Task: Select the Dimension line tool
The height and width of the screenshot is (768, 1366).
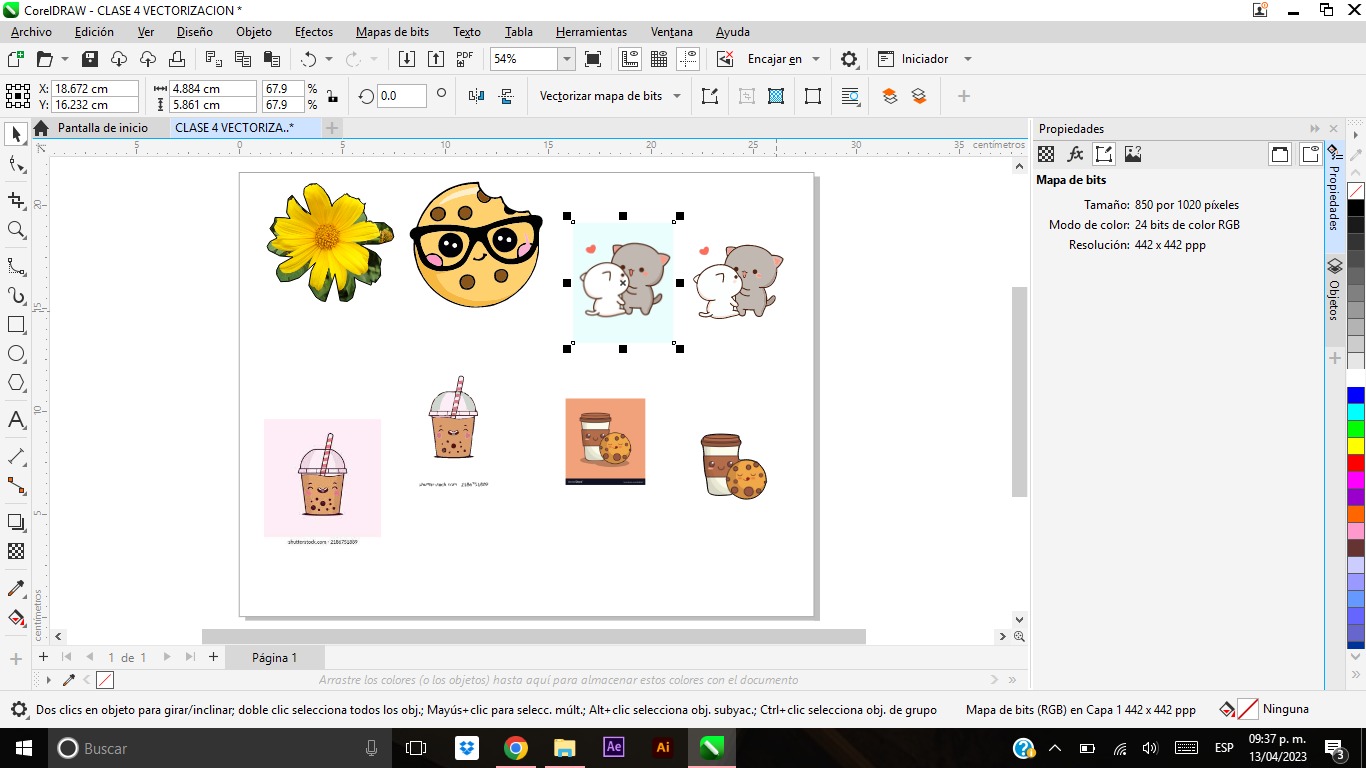Action: [16, 456]
